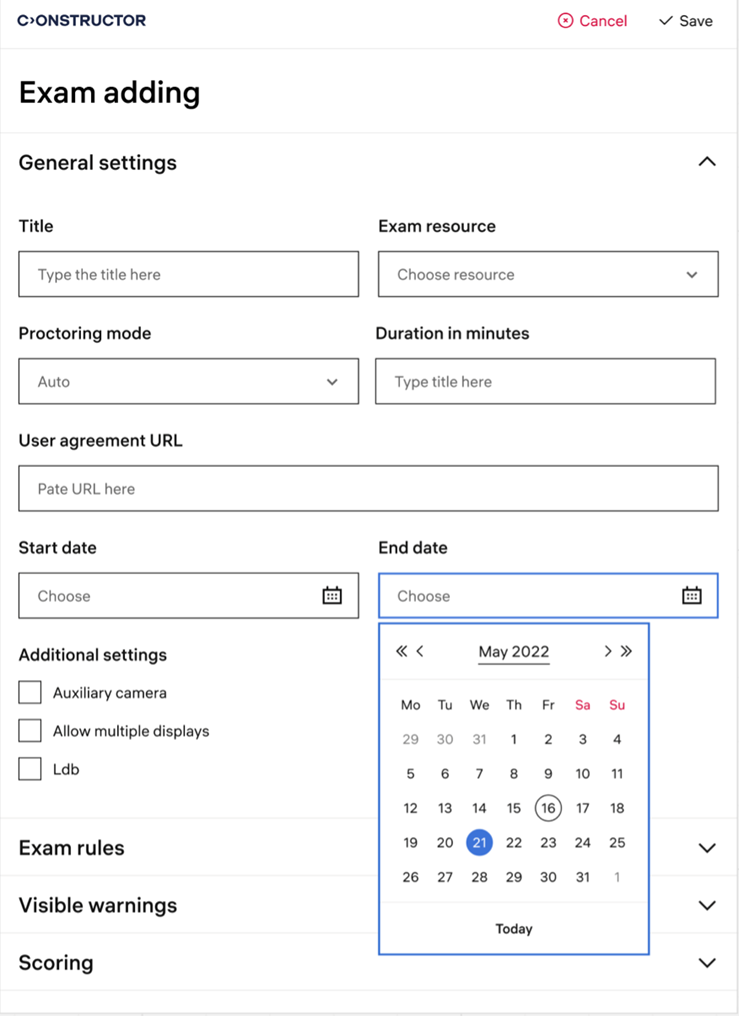
Task: Check Allow multiple displays option
Action: [x=30, y=731]
